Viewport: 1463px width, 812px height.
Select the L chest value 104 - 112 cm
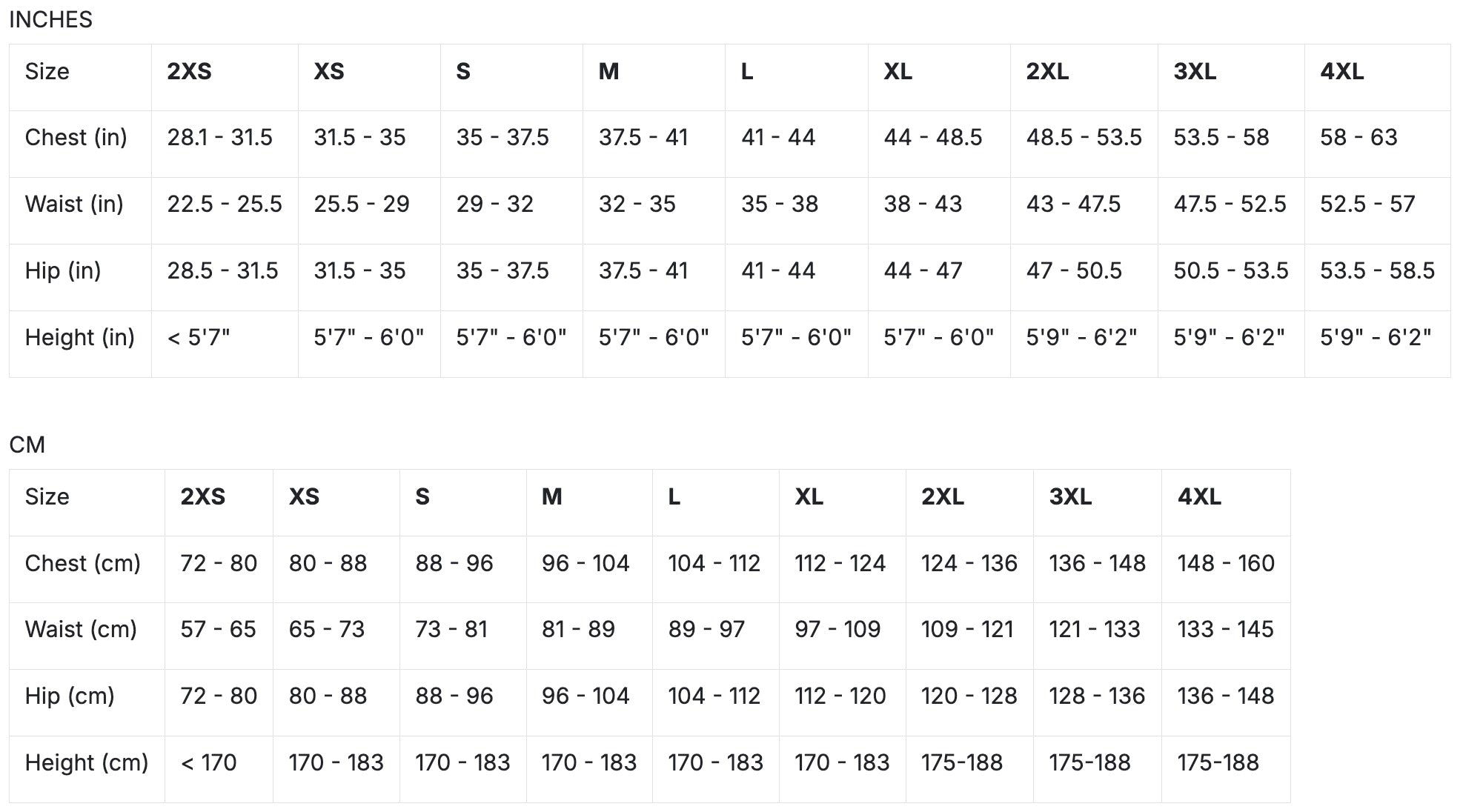click(714, 564)
